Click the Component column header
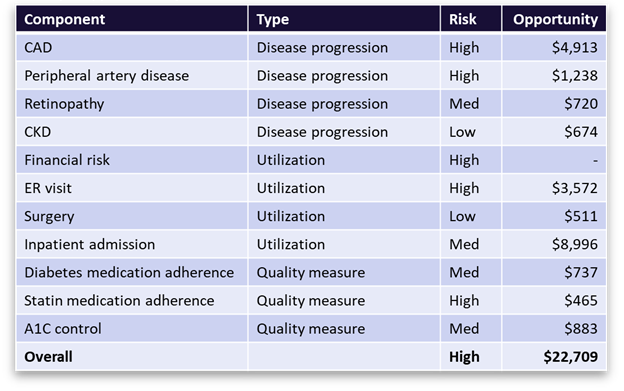The image size is (624, 391). (x=132, y=19)
